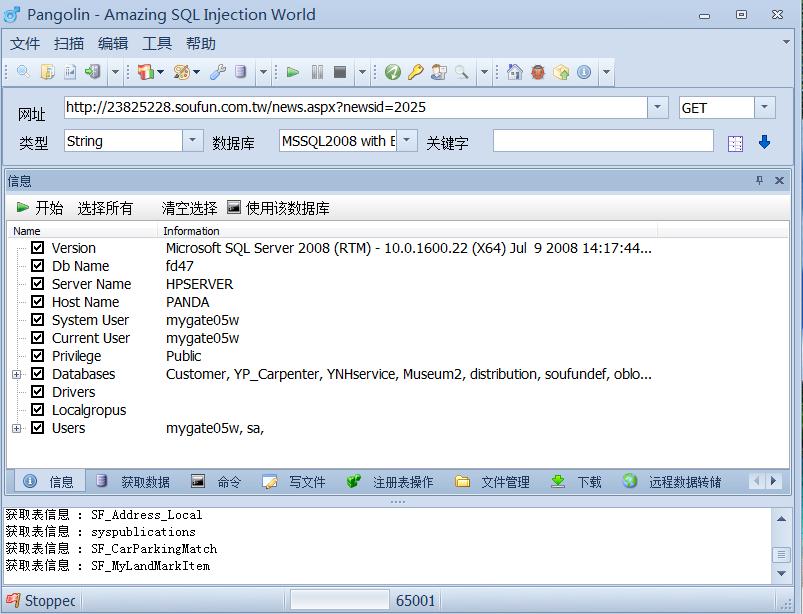The width and height of the screenshot is (803, 614).
Task: Click the grey search magnifier toolbar icon
Action: pyautogui.click(x=462, y=72)
